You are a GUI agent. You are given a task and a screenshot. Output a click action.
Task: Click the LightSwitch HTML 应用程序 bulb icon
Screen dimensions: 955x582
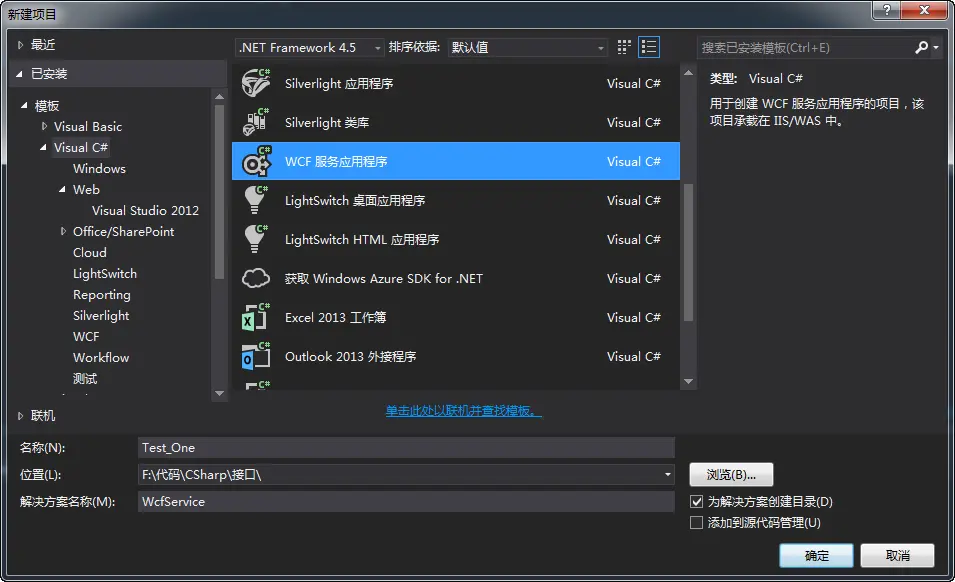click(256, 239)
